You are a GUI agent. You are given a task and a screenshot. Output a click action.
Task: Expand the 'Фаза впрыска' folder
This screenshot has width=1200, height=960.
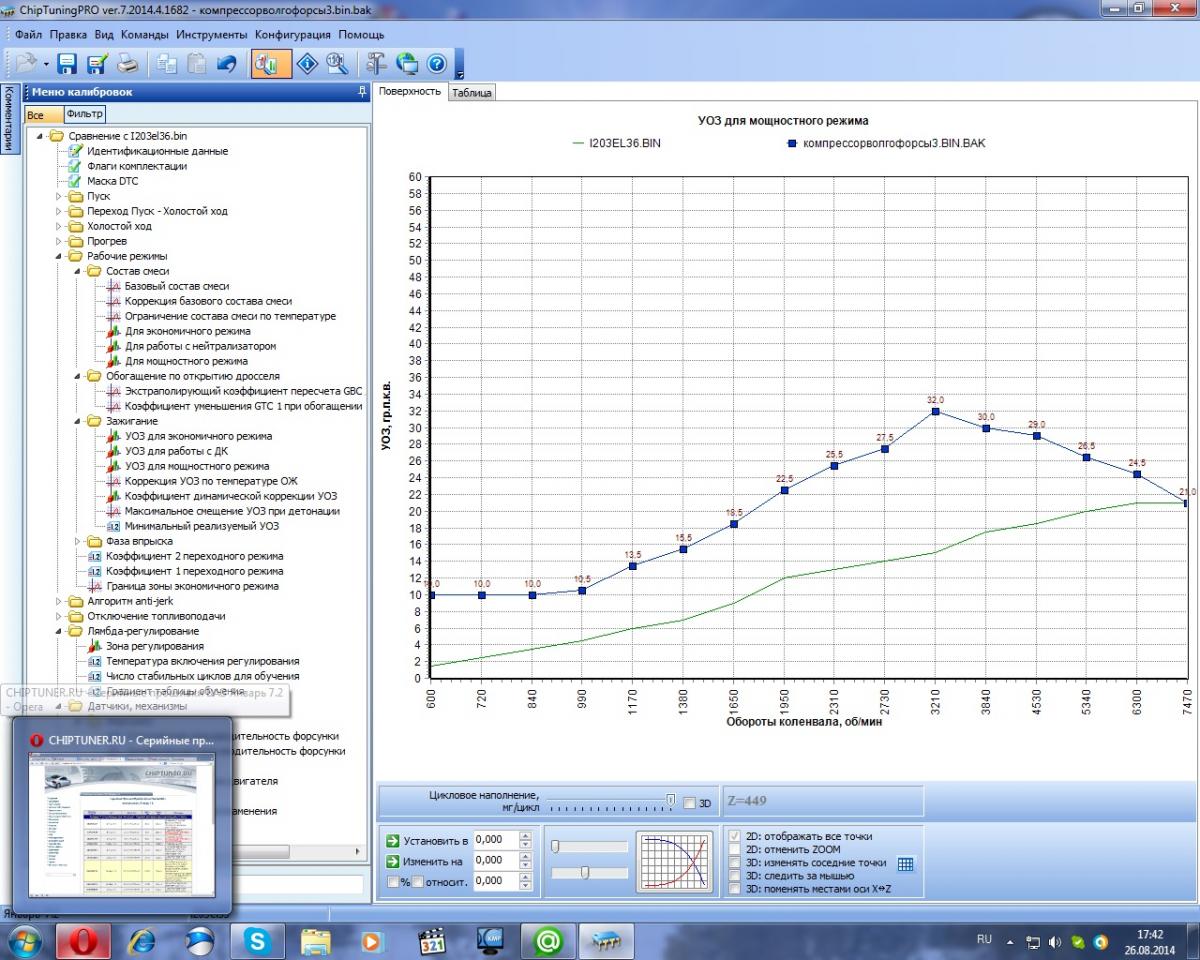[x=77, y=541]
